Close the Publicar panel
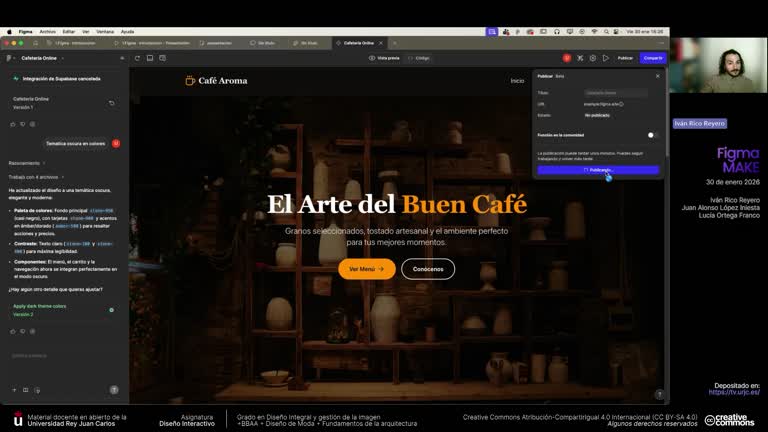The width and height of the screenshot is (768, 432). 657,76
